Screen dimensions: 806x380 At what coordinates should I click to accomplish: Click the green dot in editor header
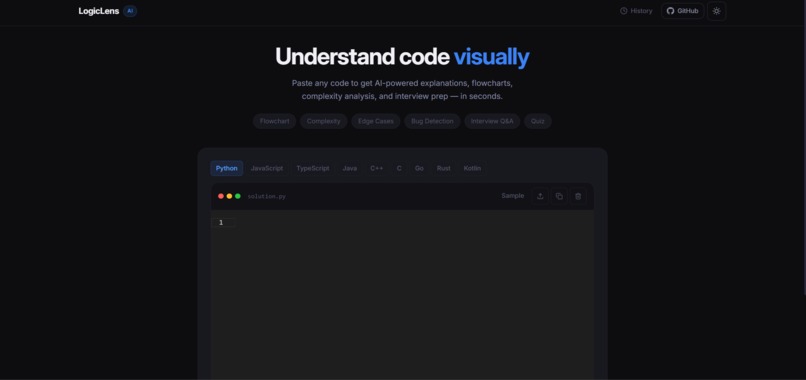[237, 196]
